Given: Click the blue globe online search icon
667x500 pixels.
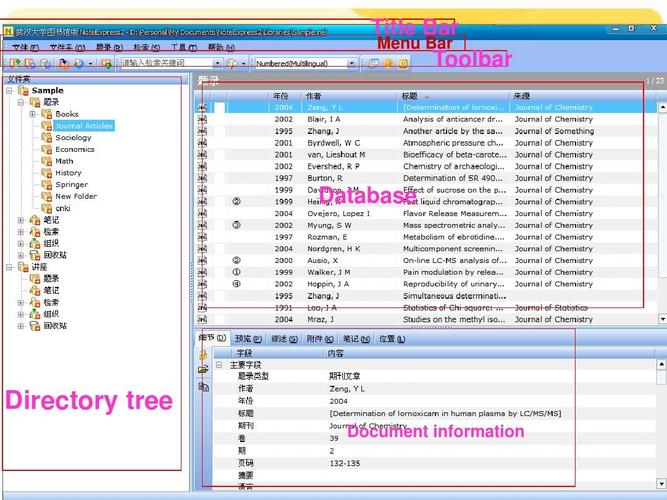Looking at the screenshot, I should 79,63.
